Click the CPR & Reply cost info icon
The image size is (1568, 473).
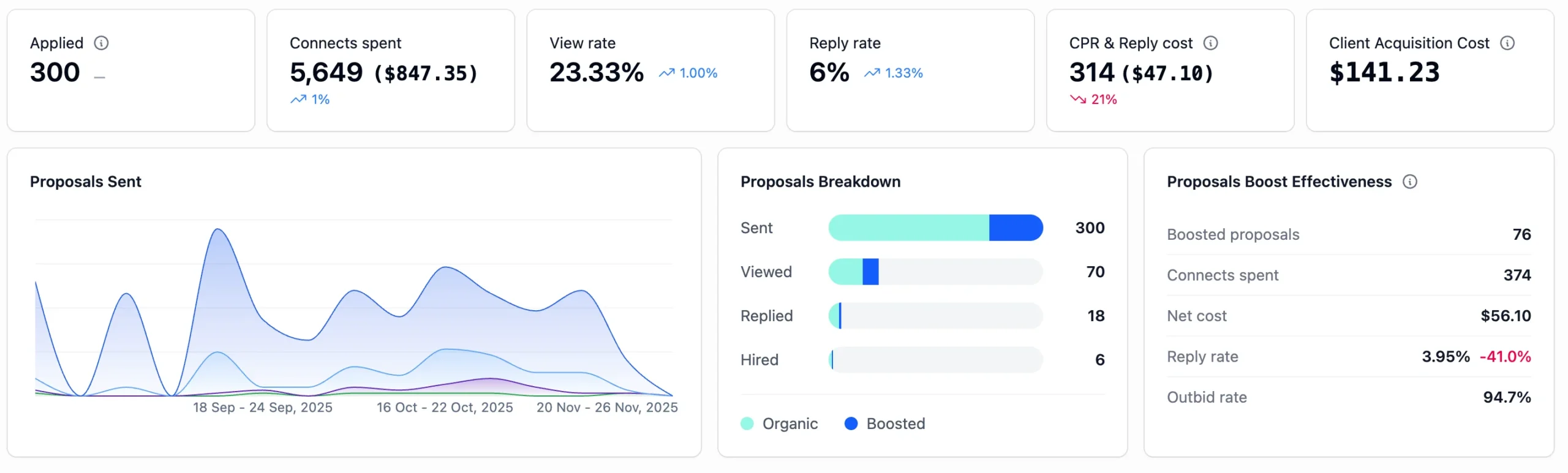pos(1210,43)
